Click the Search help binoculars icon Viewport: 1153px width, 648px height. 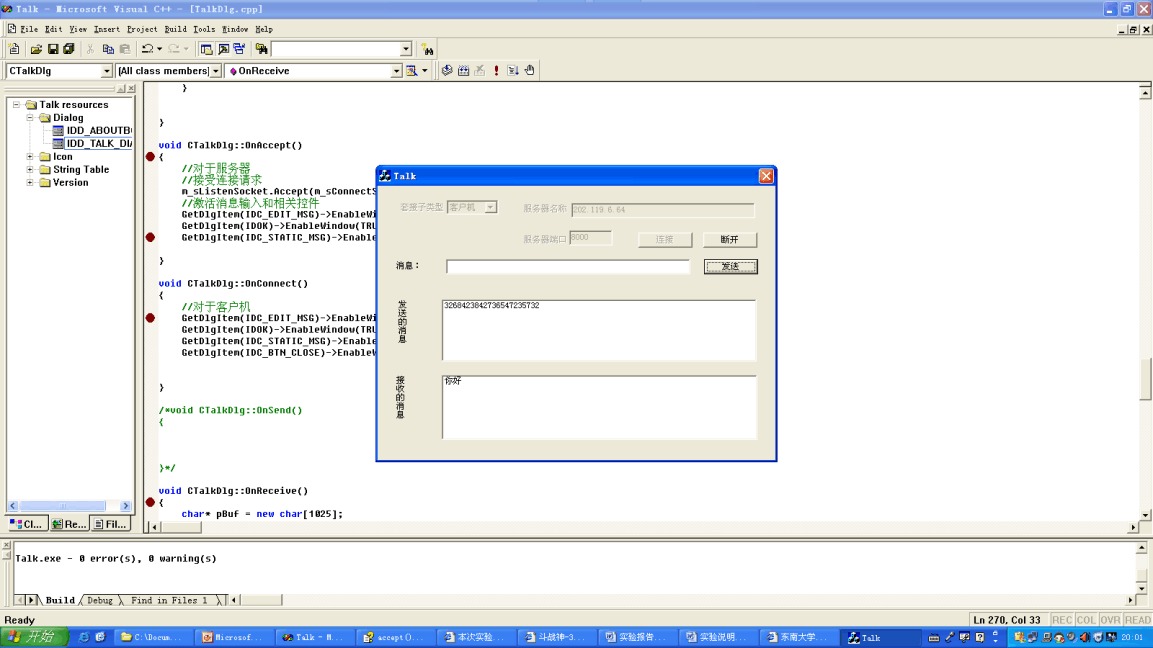pyautogui.click(x=428, y=49)
